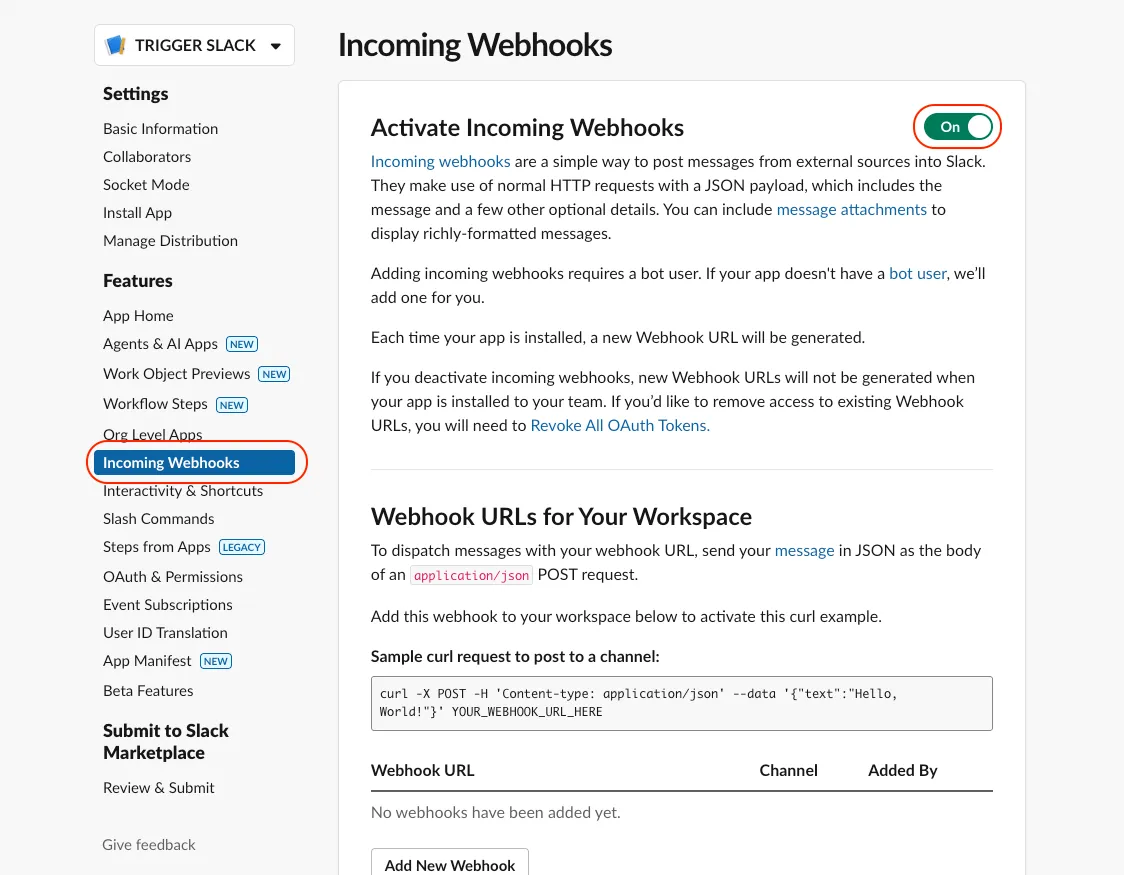Click the NEW badge beside Workflow Steps
The height and width of the screenshot is (875, 1124).
232,405
